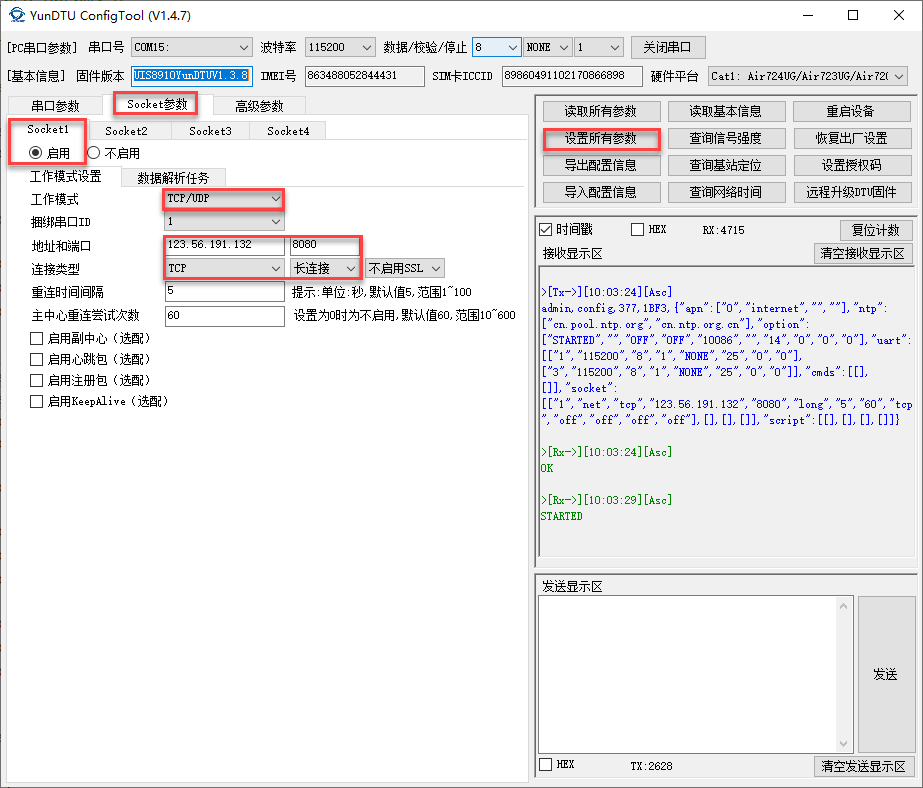
Task: Click the 设置所有参数 button
Action: (601, 138)
